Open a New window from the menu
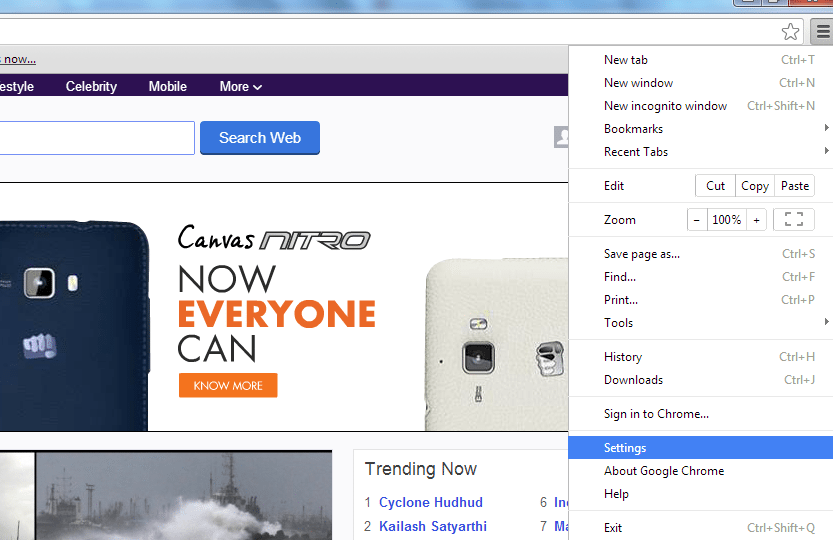The image size is (833, 540). click(701, 83)
